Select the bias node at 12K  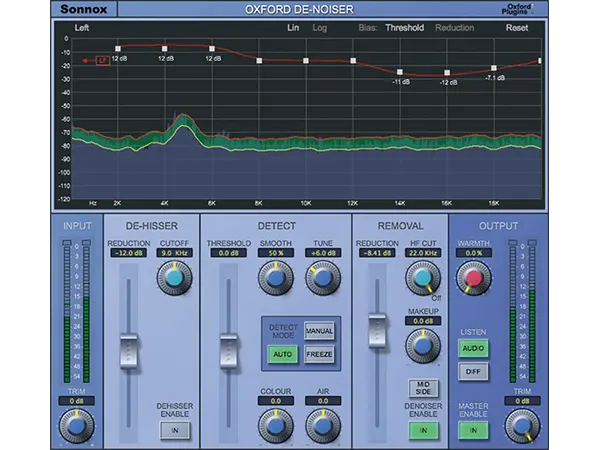point(353,60)
